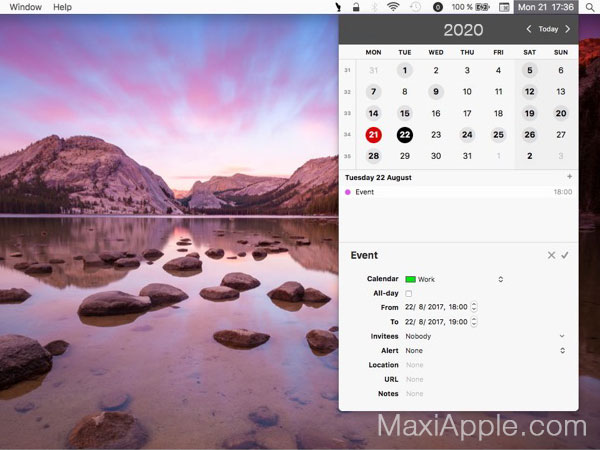Add a new event with the plus icon
Screen dimensions: 600x450
569,176
